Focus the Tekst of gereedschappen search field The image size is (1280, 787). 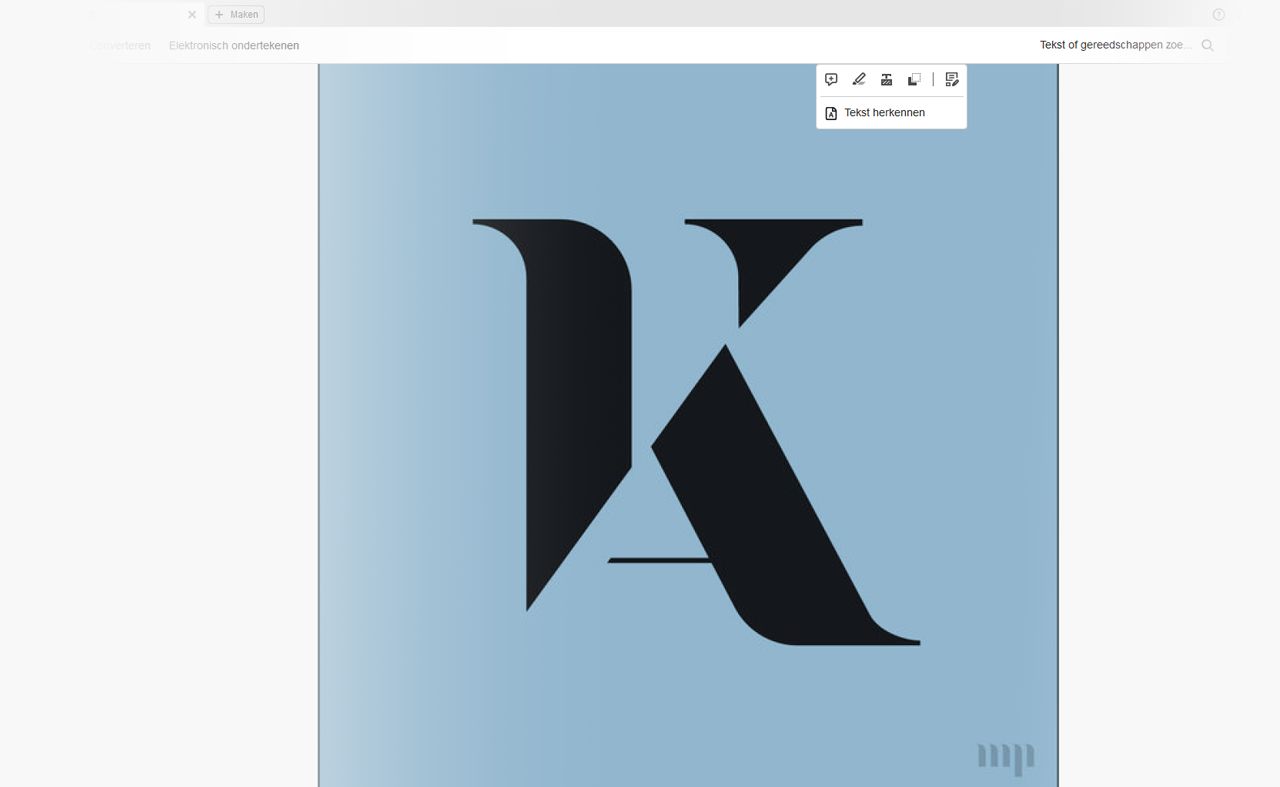click(1116, 45)
